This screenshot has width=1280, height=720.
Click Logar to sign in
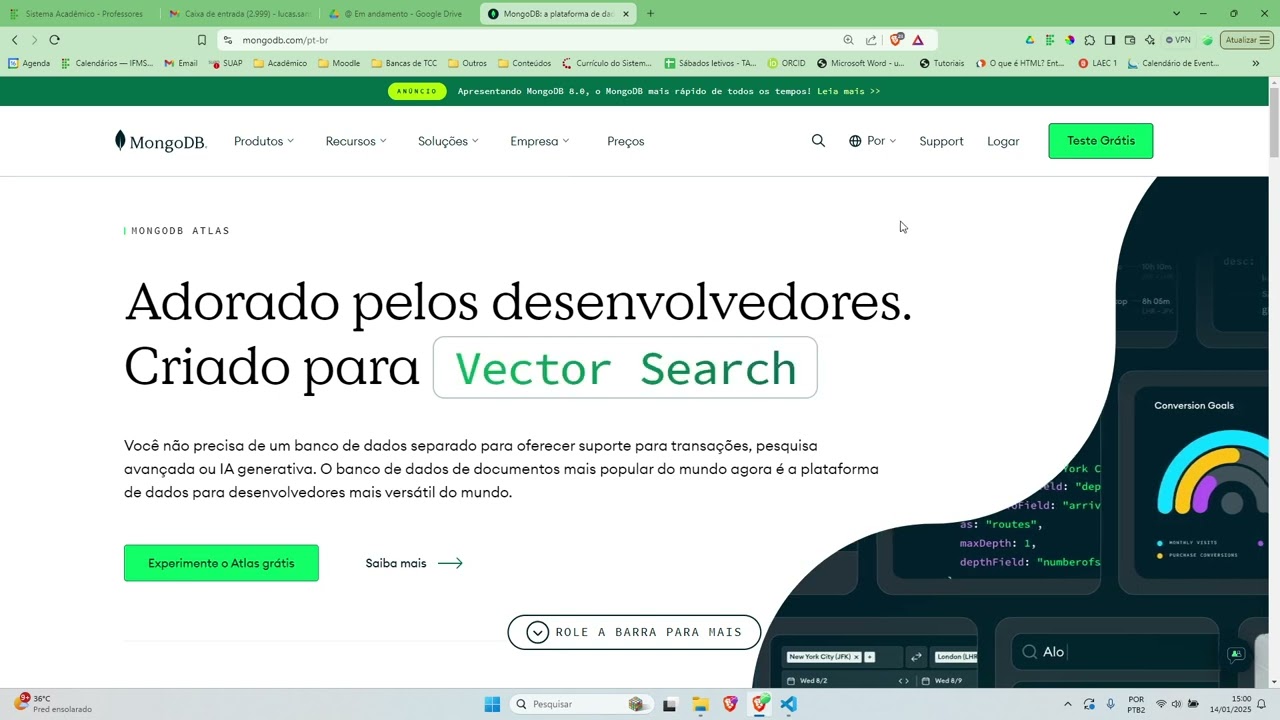click(1003, 141)
